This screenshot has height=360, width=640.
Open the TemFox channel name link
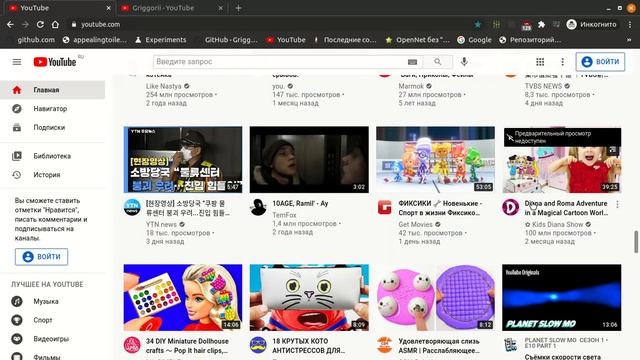pyautogui.click(x=284, y=215)
